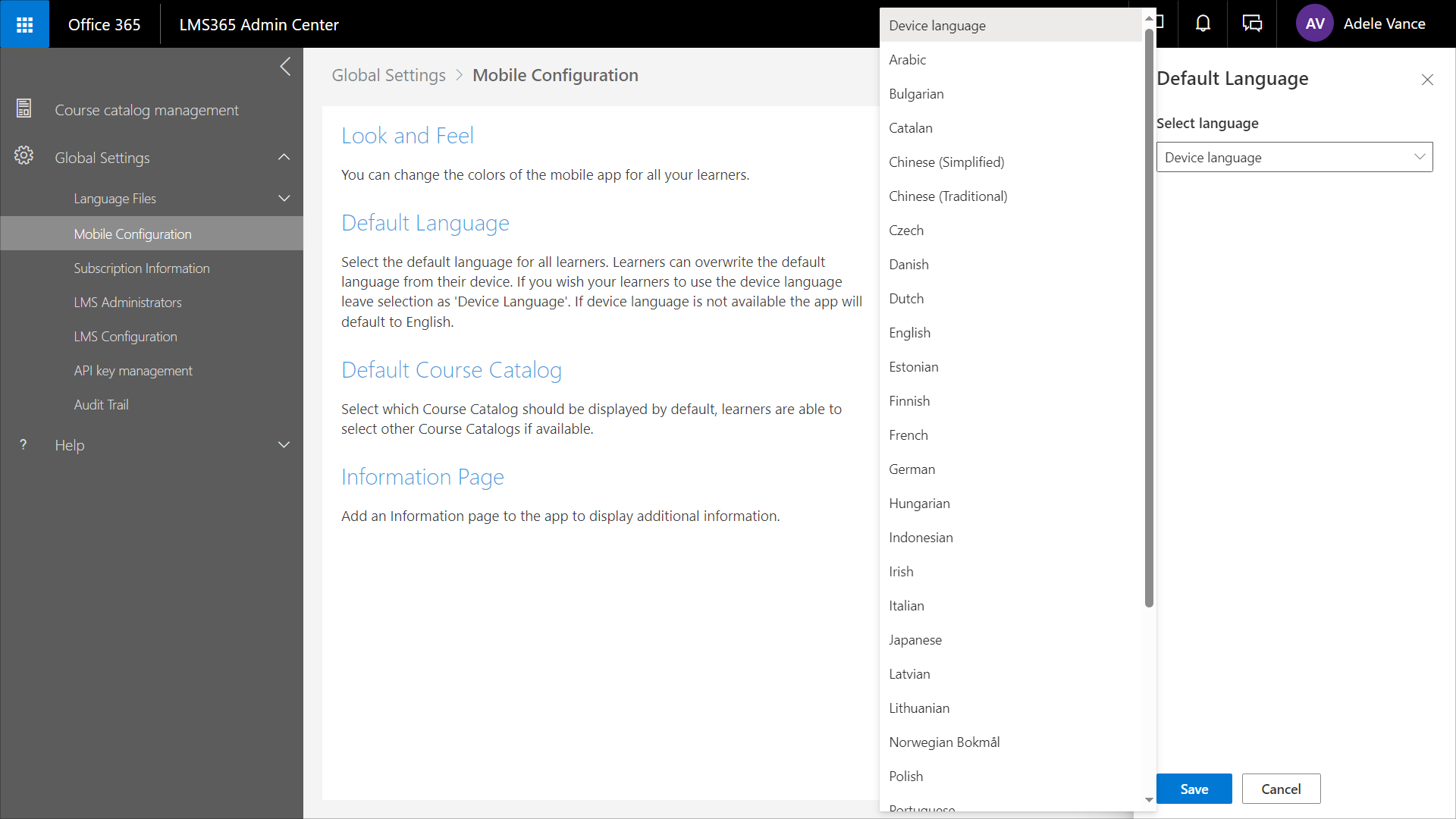Go to Audit Trail page
The height and width of the screenshot is (819, 1456).
(102, 405)
